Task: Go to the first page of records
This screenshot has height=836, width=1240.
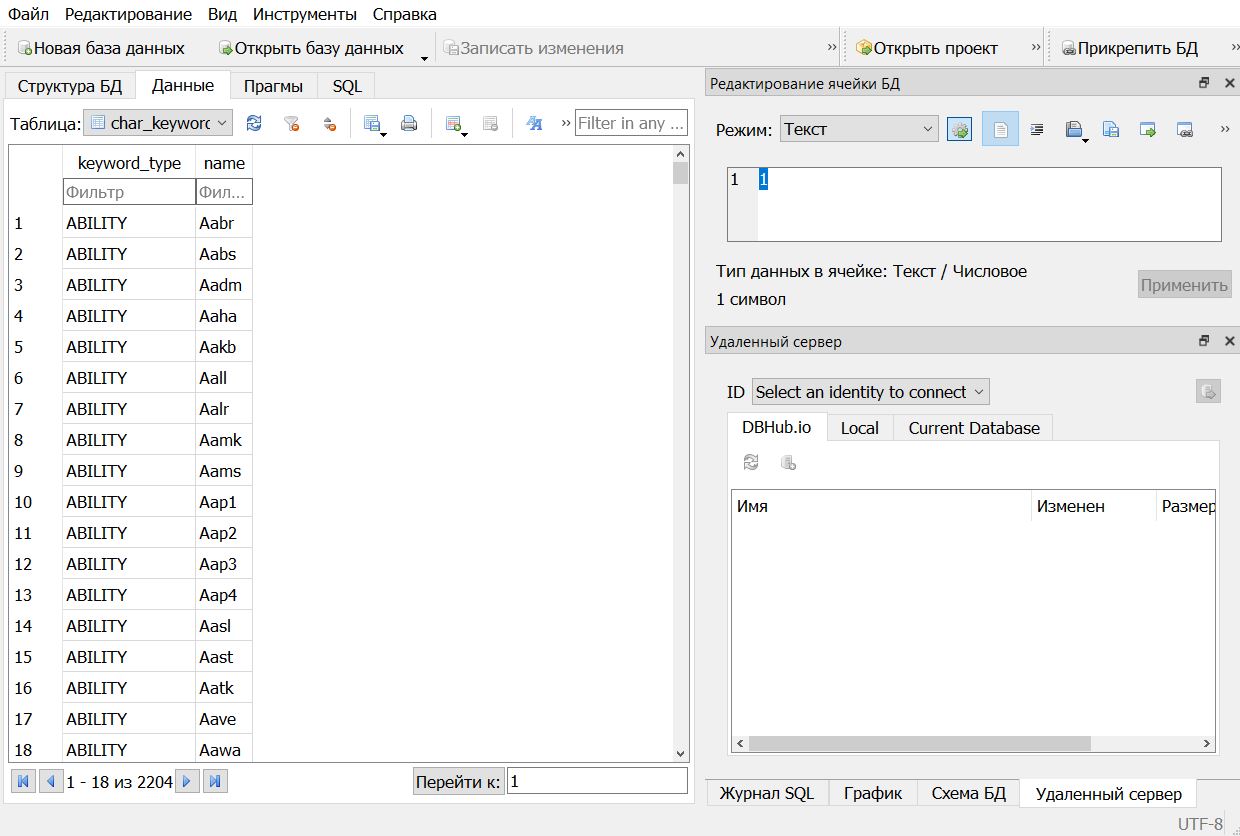Action: [23, 782]
